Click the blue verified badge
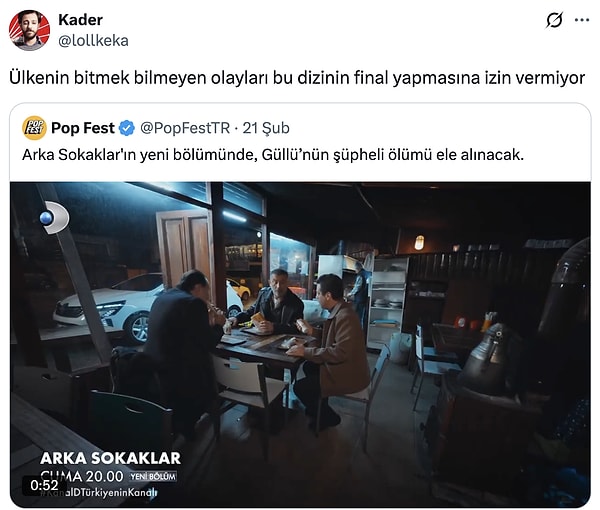 127,128
